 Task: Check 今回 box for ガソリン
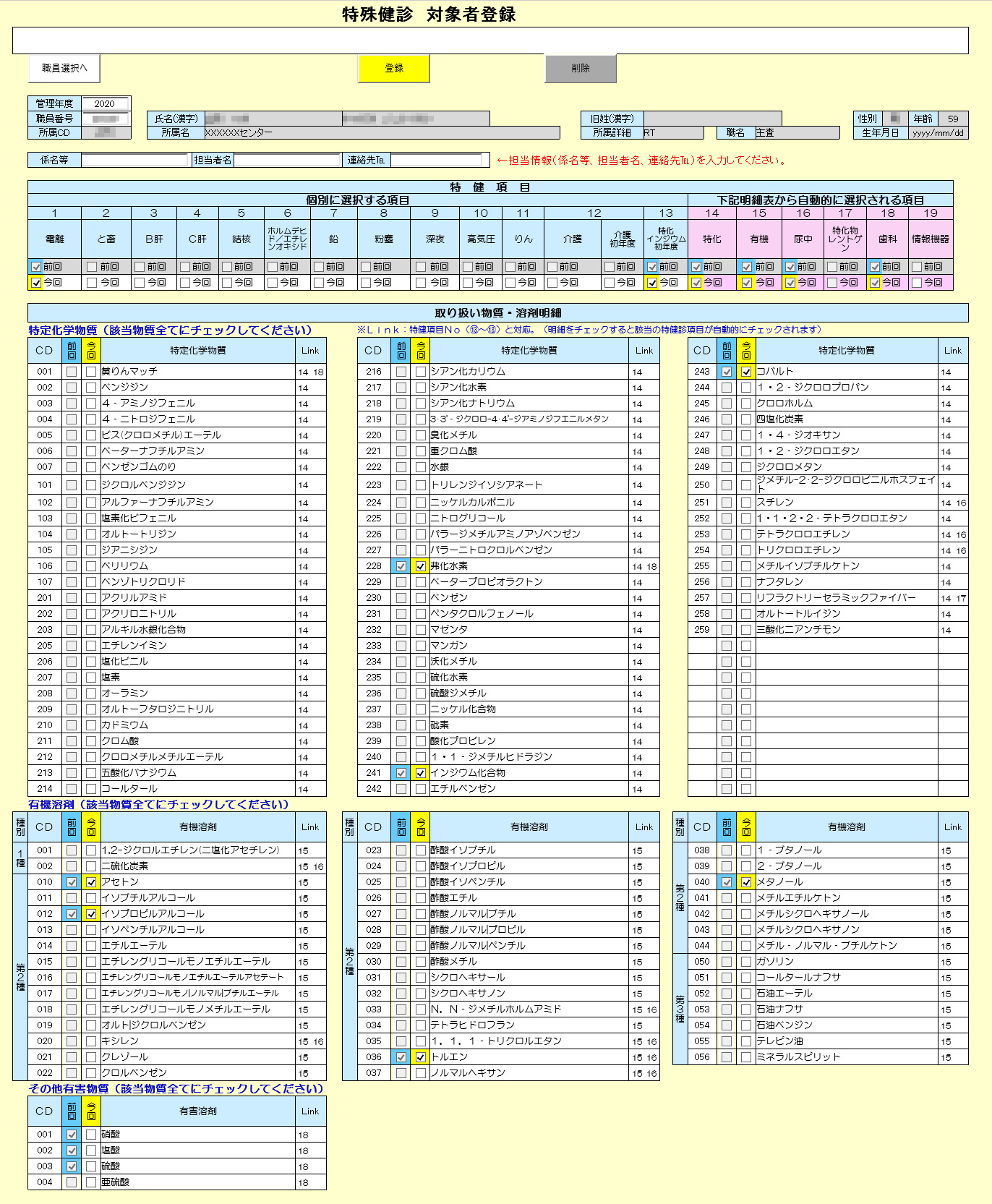pyautogui.click(x=746, y=962)
